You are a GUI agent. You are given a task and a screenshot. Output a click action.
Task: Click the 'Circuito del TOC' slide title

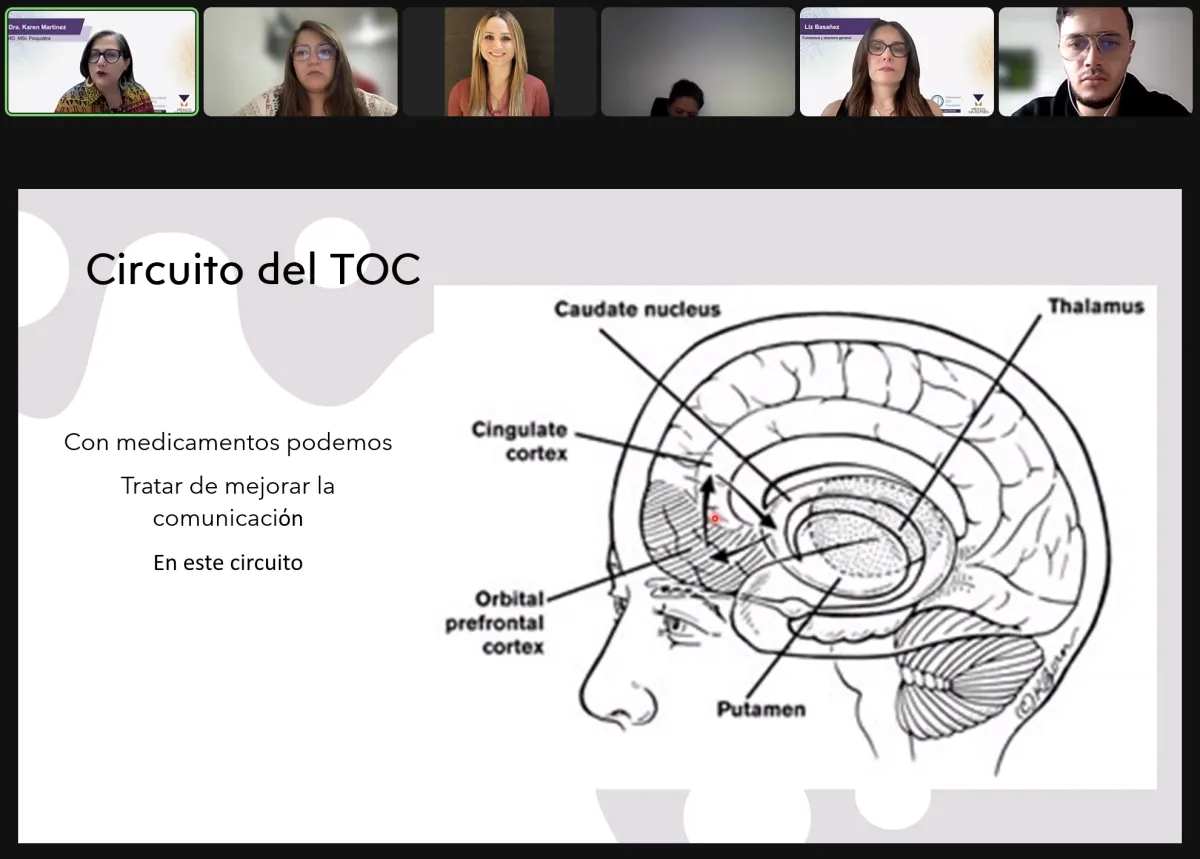click(x=253, y=268)
